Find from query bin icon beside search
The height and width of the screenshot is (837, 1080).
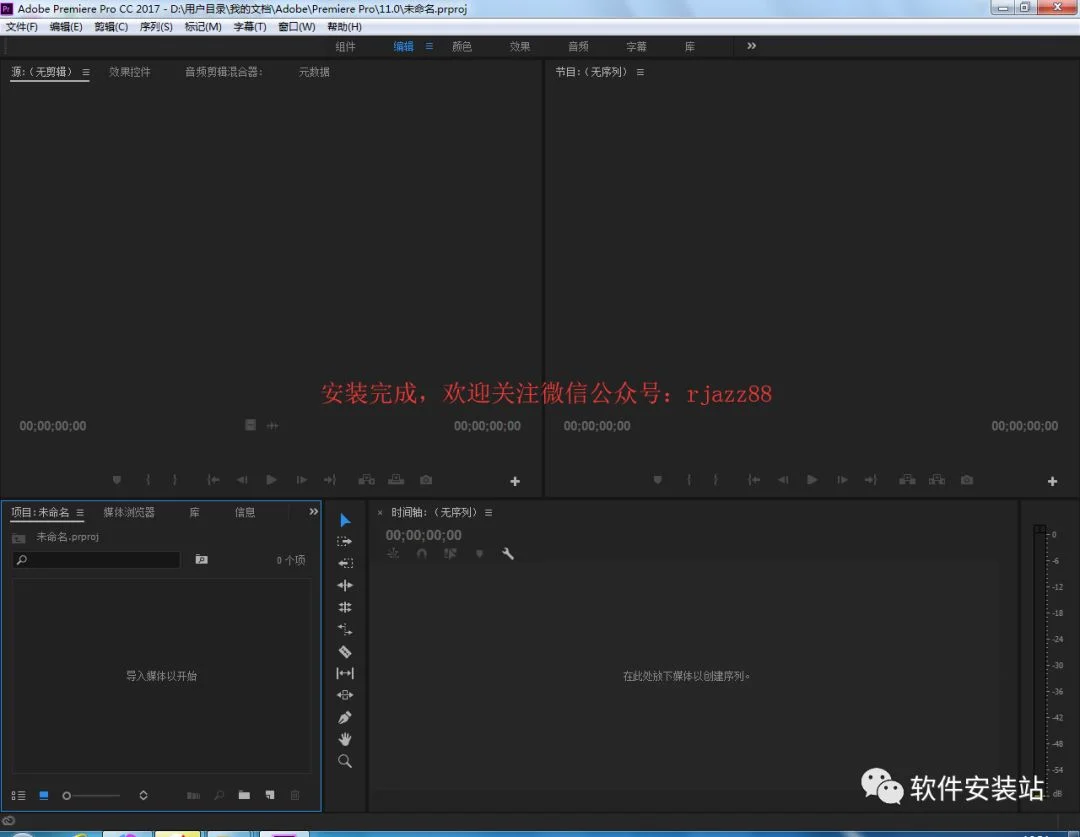pyautogui.click(x=201, y=559)
